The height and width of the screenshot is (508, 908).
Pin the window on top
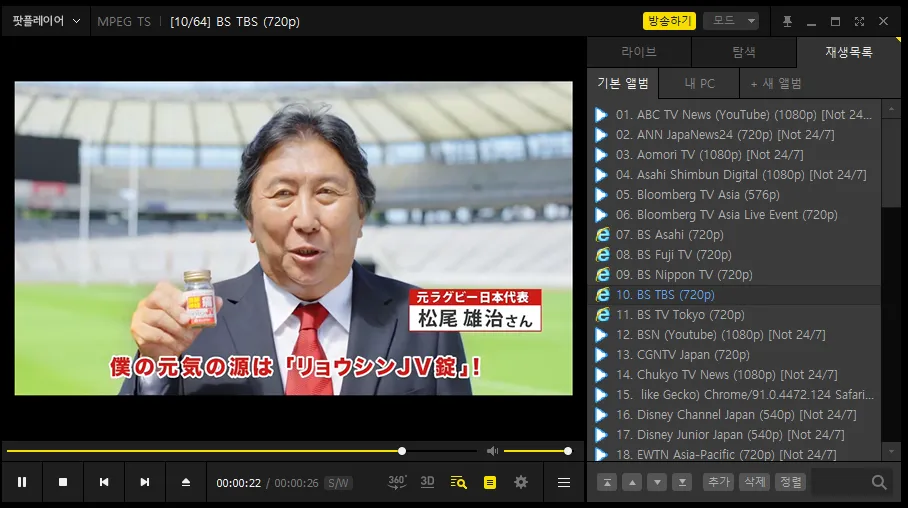[x=787, y=22]
